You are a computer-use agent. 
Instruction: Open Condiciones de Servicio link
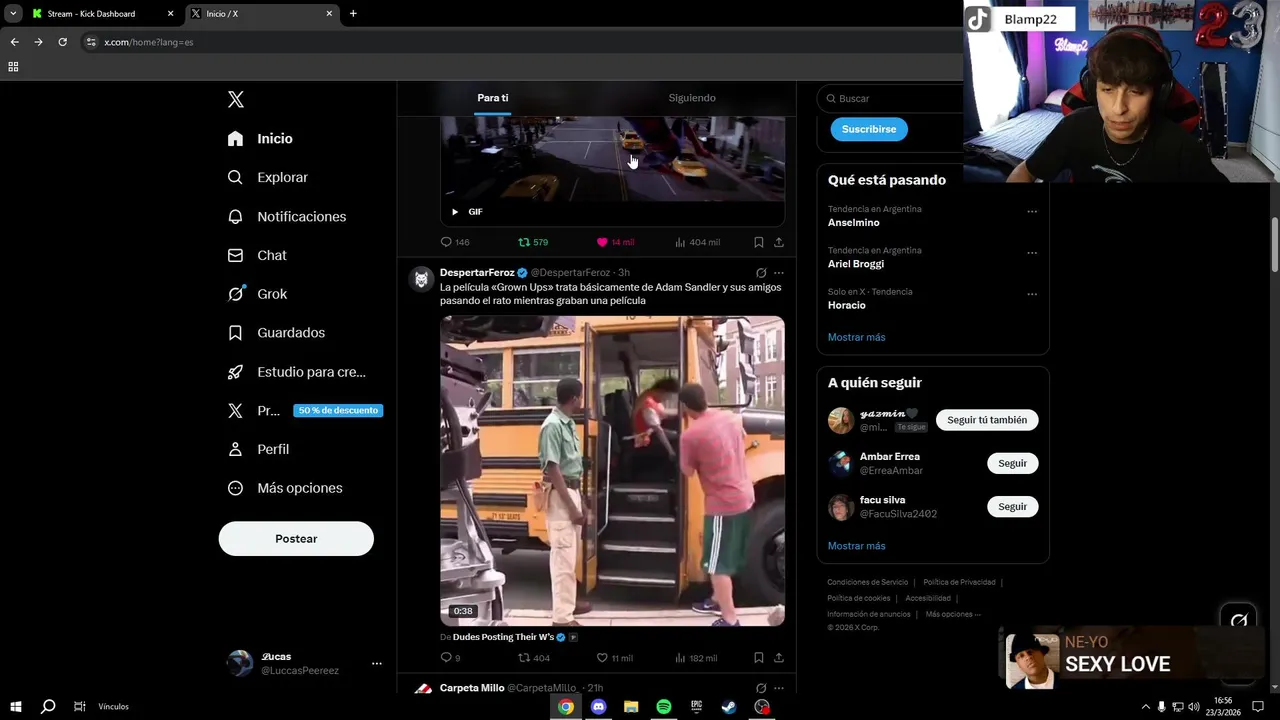pyautogui.click(x=868, y=582)
